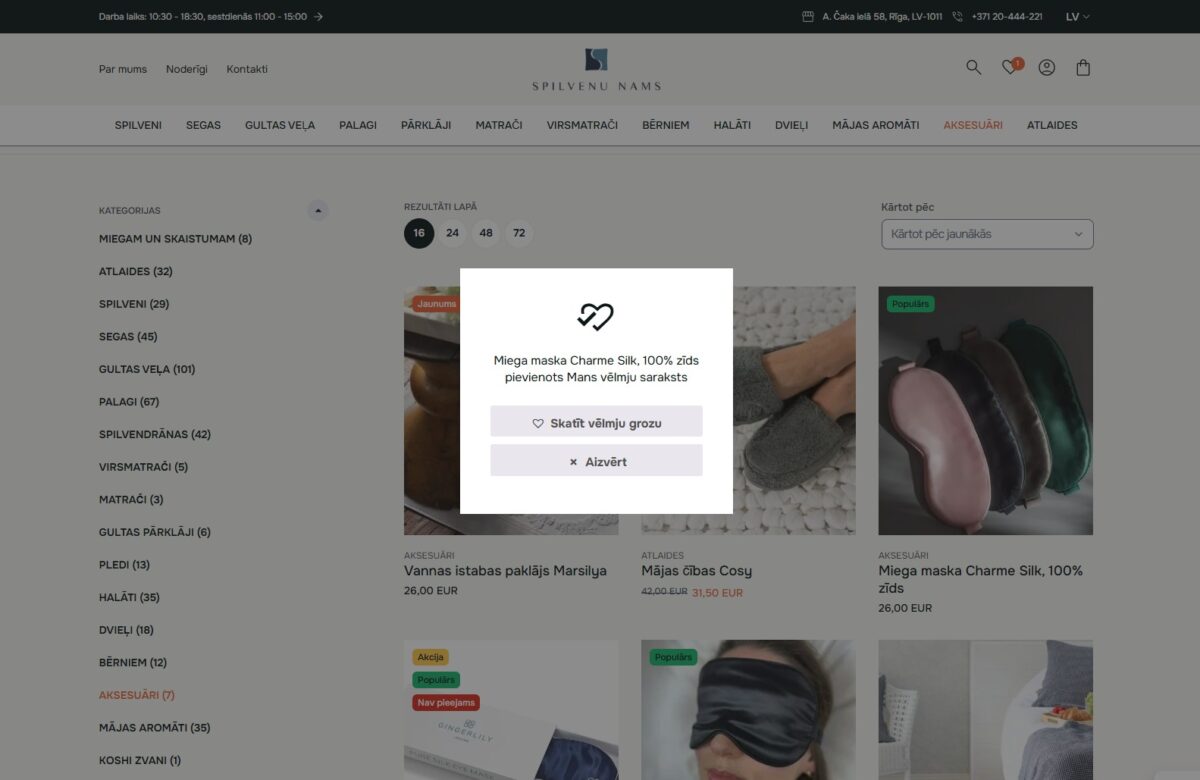Click the store address icon
The height and width of the screenshot is (780, 1200).
(808, 16)
